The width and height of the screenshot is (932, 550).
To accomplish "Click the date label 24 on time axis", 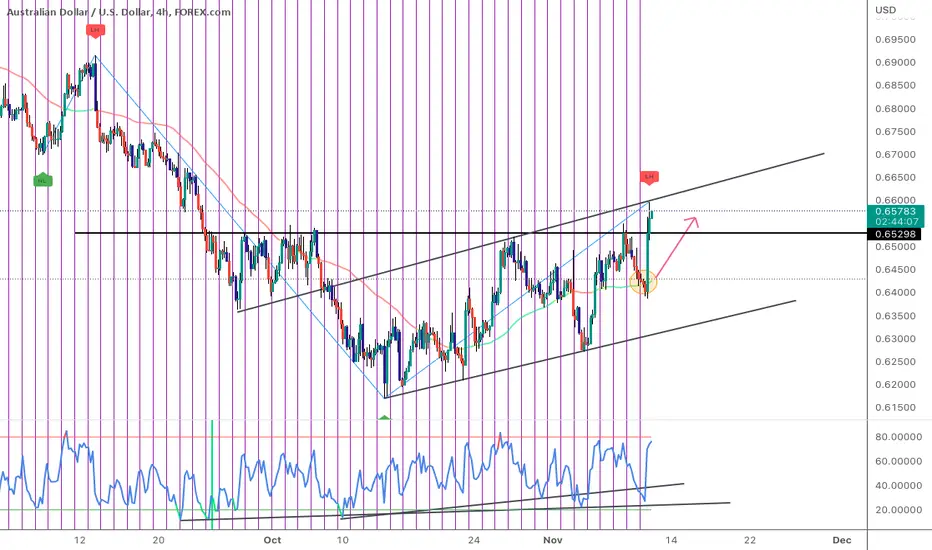I will 474,540.
